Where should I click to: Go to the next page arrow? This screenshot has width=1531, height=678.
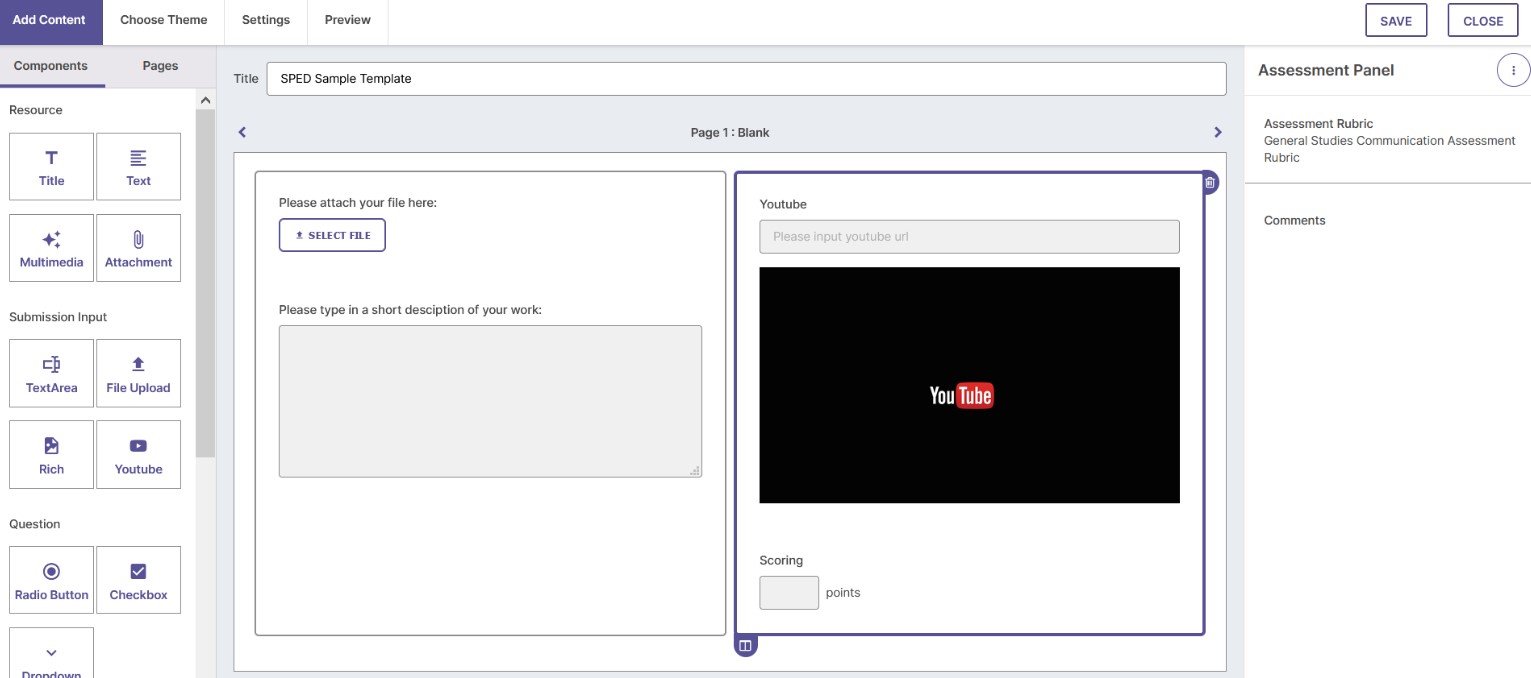1217,132
